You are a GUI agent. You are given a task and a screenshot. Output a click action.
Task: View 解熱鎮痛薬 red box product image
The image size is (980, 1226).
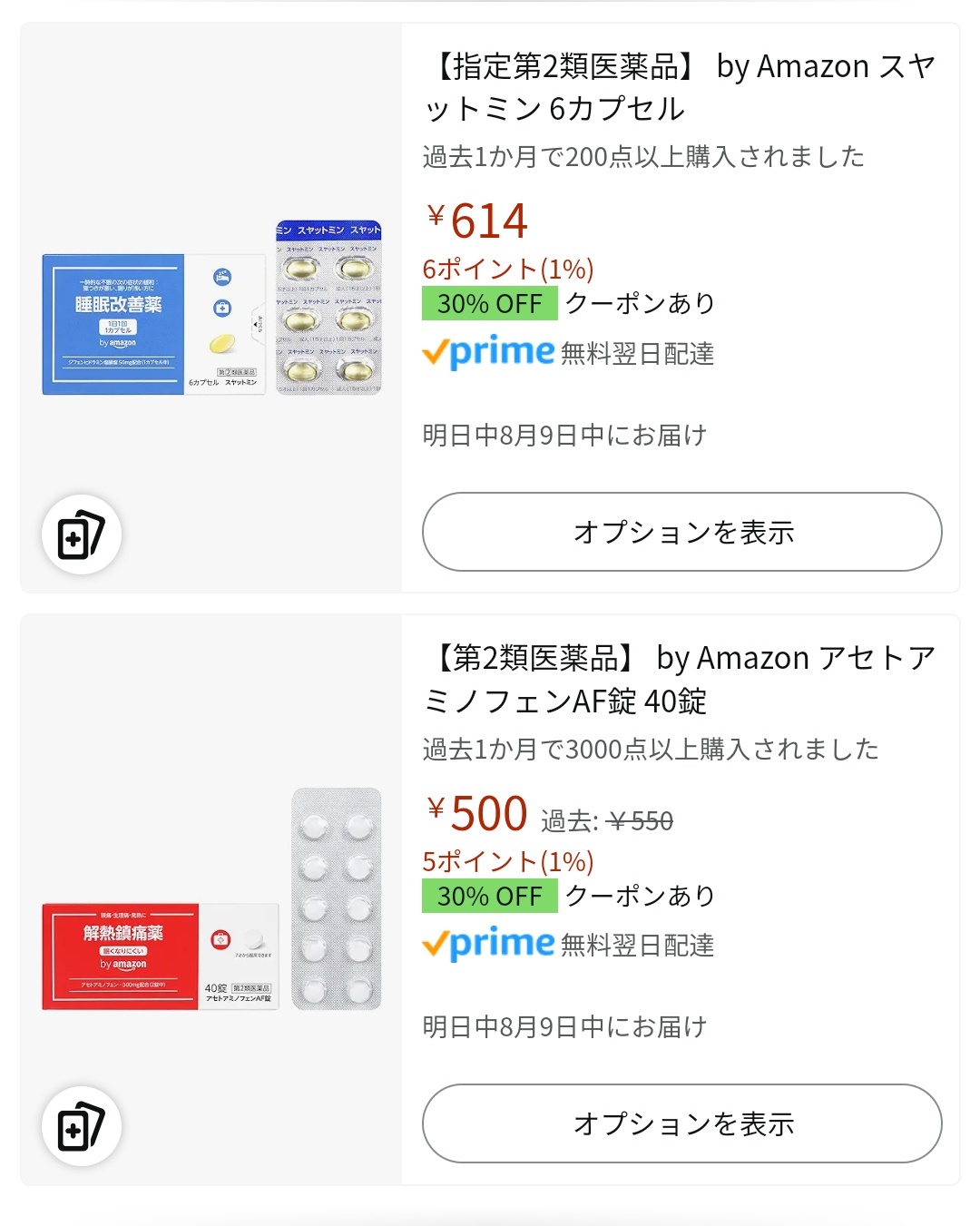pyautogui.click(x=161, y=956)
